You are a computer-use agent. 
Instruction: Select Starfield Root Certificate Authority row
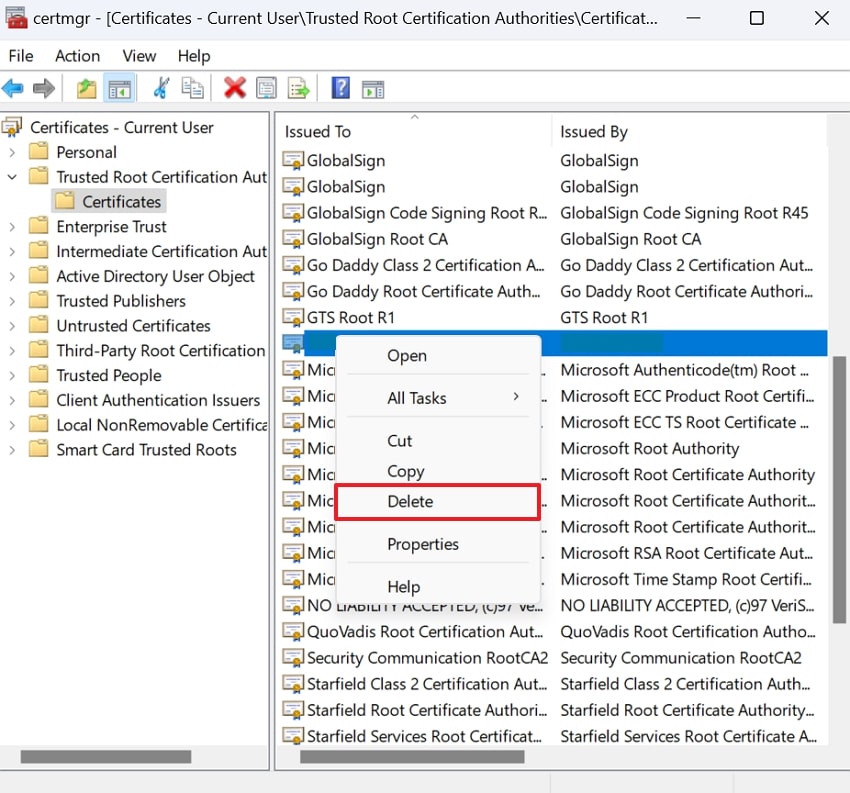tap(553, 710)
